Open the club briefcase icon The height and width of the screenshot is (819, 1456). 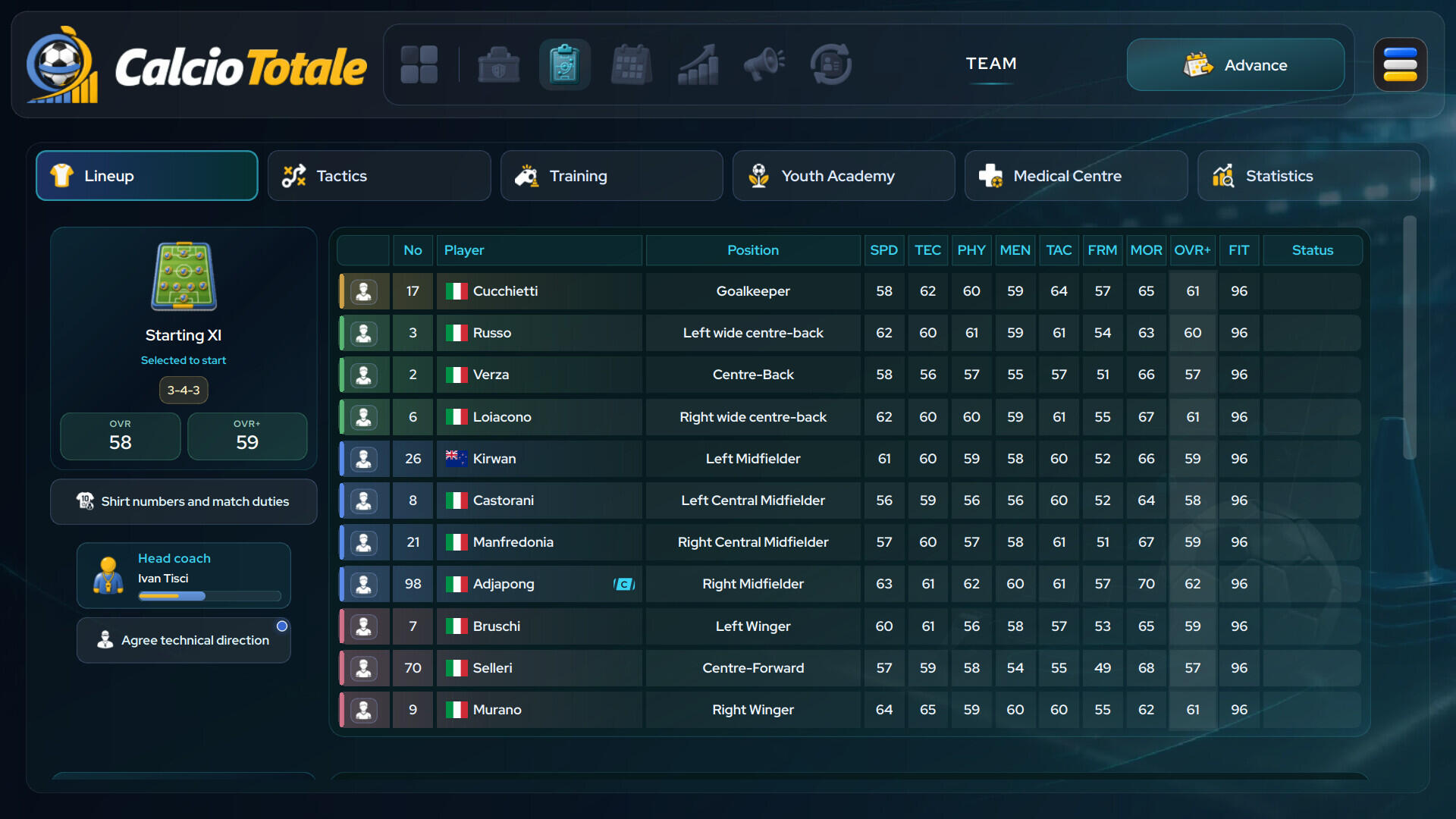(x=498, y=64)
